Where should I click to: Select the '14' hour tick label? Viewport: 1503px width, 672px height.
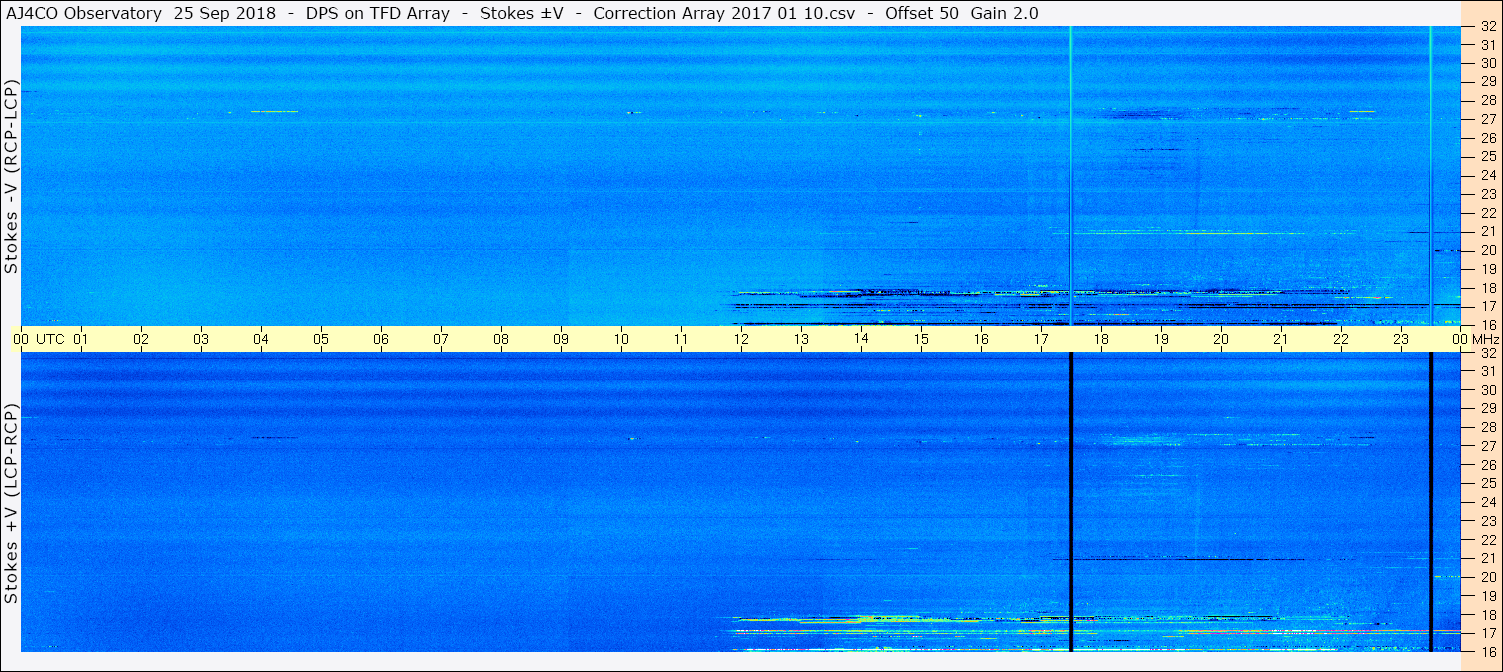coord(861,338)
